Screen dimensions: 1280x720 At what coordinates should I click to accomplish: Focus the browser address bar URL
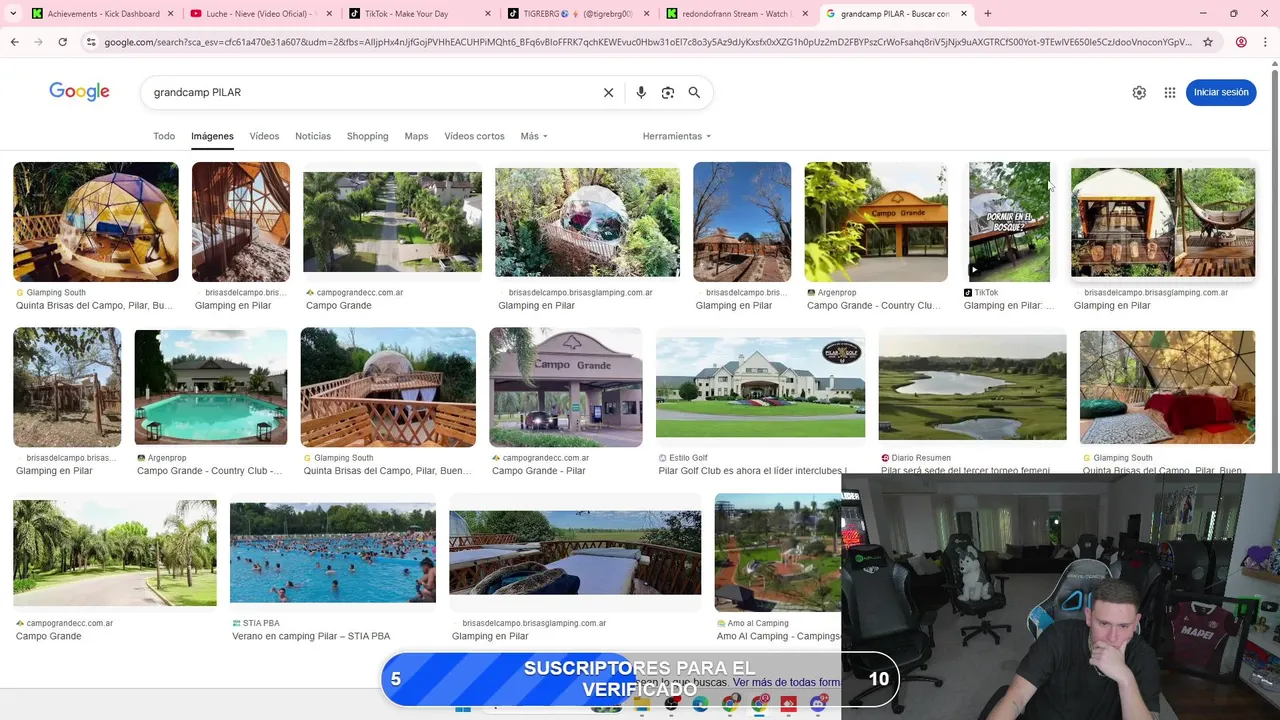(x=648, y=42)
